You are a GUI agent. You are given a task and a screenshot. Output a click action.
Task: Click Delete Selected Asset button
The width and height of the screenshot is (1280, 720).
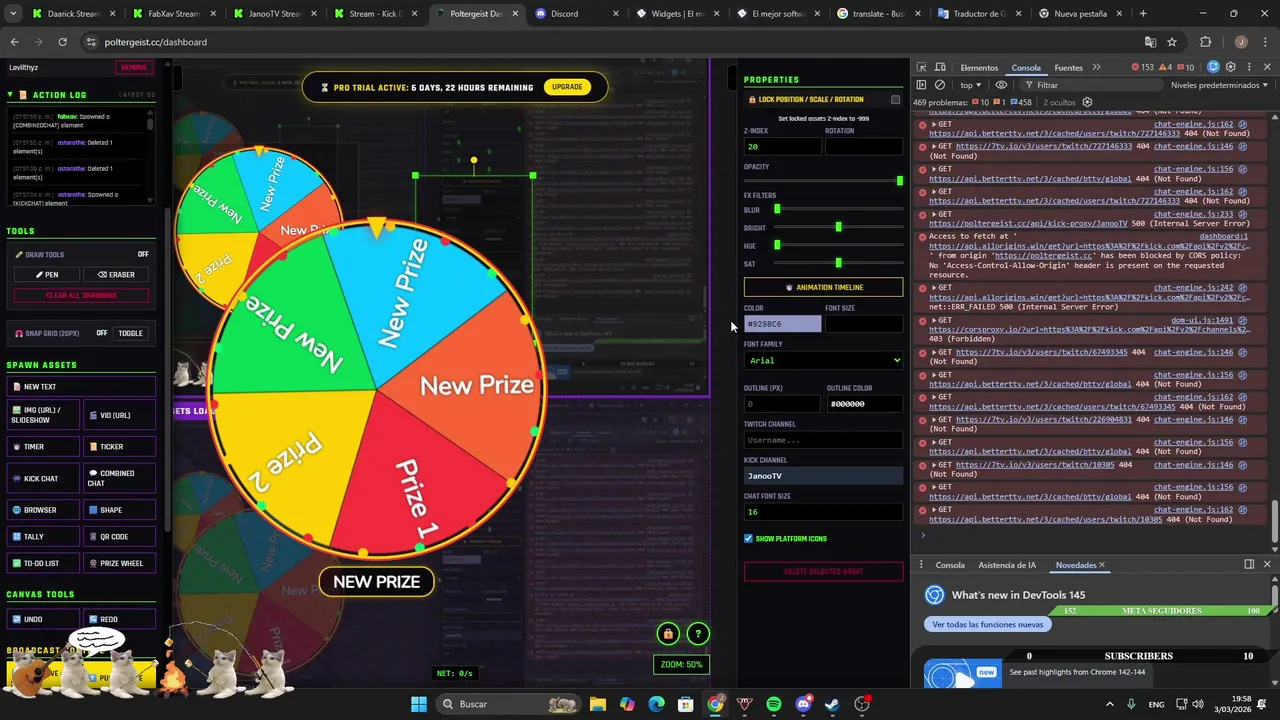823,571
